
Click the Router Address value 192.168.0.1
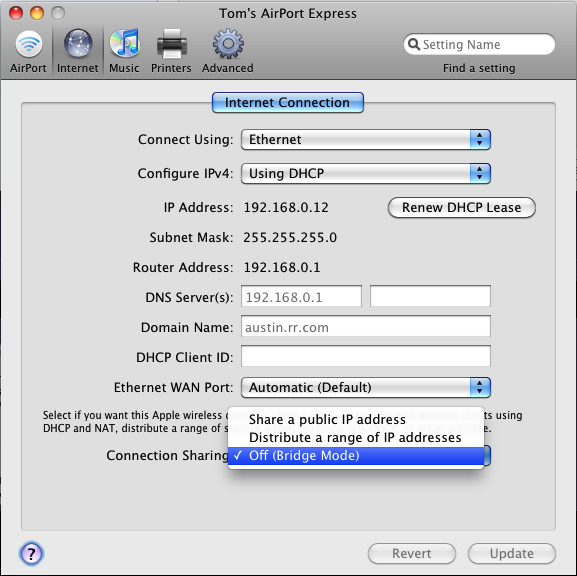[282, 268]
